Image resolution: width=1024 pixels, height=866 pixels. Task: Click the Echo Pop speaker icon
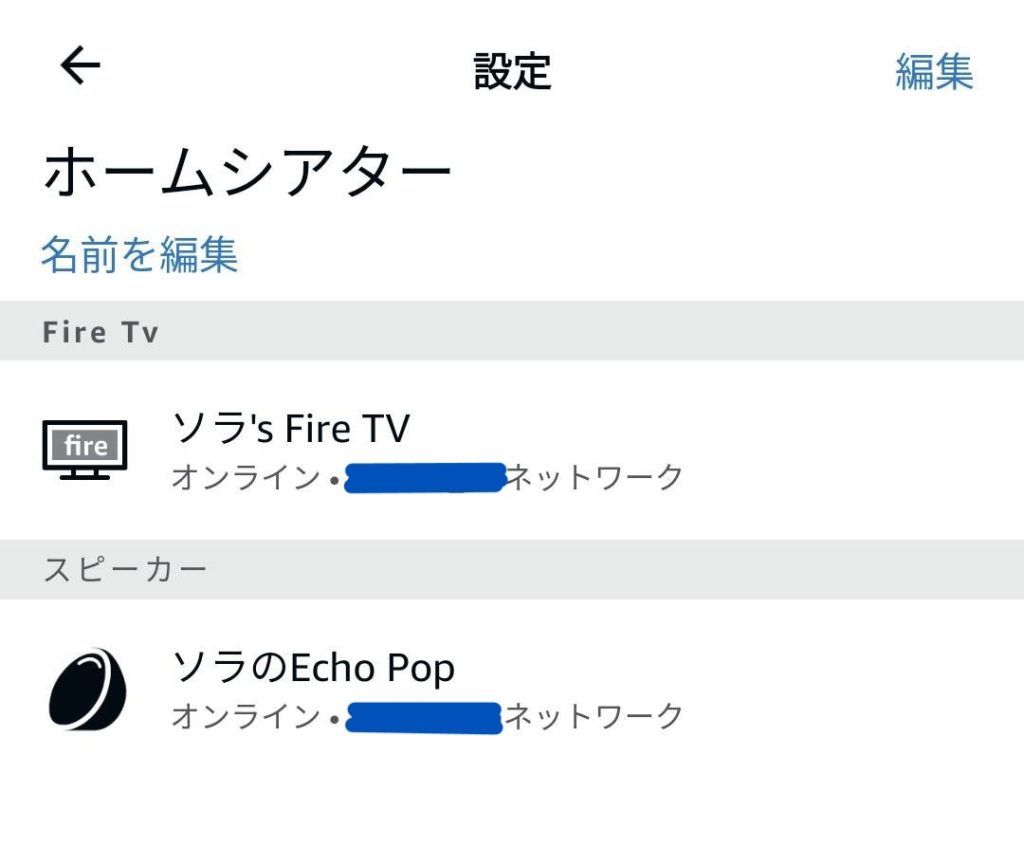pos(88,689)
